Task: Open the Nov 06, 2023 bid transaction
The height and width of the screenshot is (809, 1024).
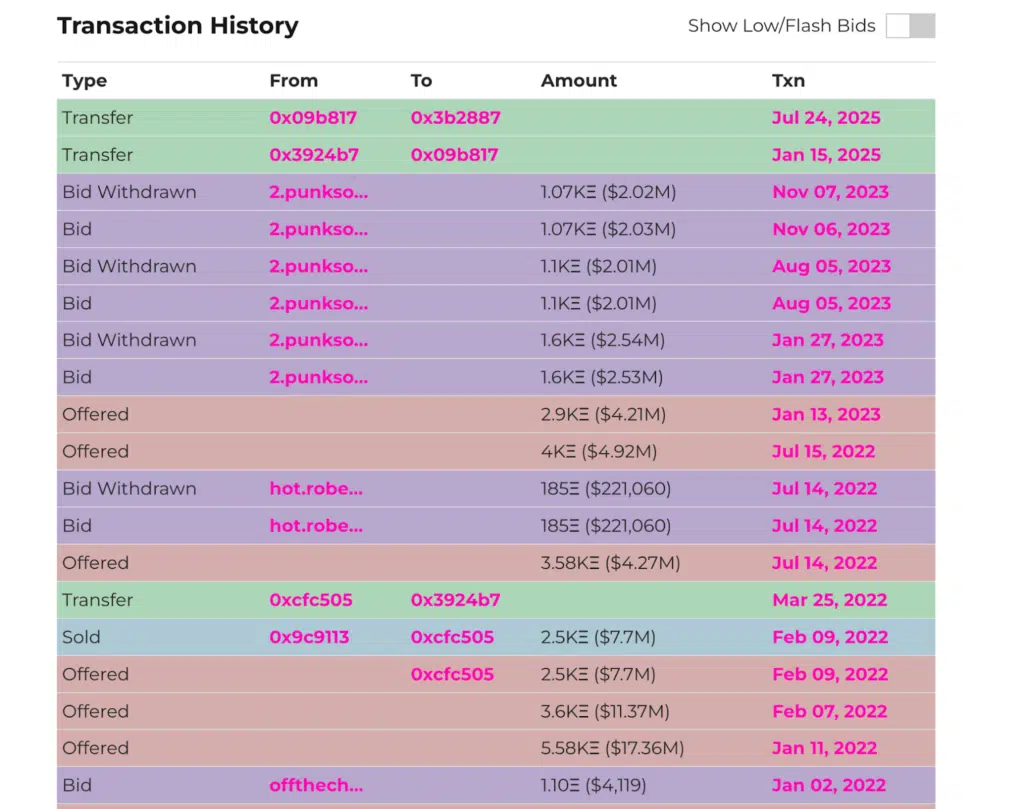Action: (x=830, y=229)
